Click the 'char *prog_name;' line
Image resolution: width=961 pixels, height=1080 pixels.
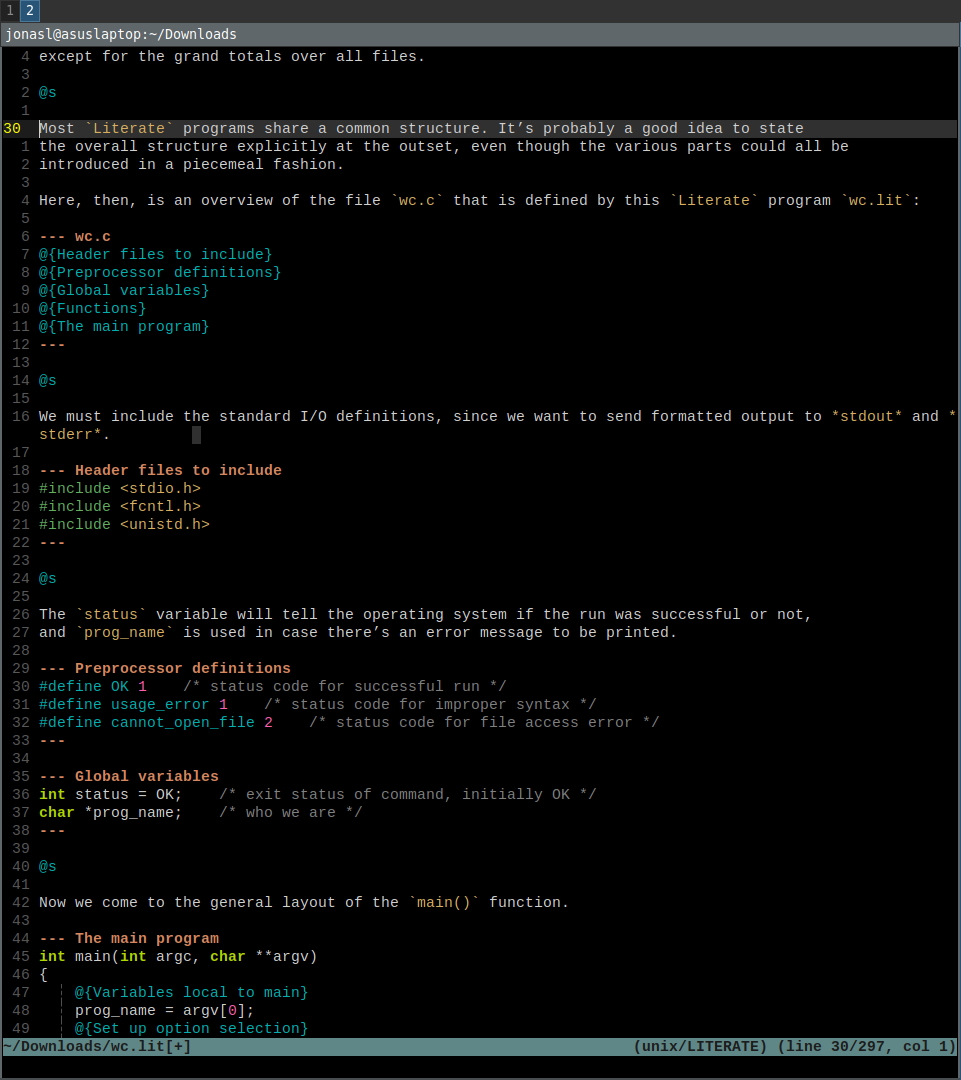tap(200, 813)
